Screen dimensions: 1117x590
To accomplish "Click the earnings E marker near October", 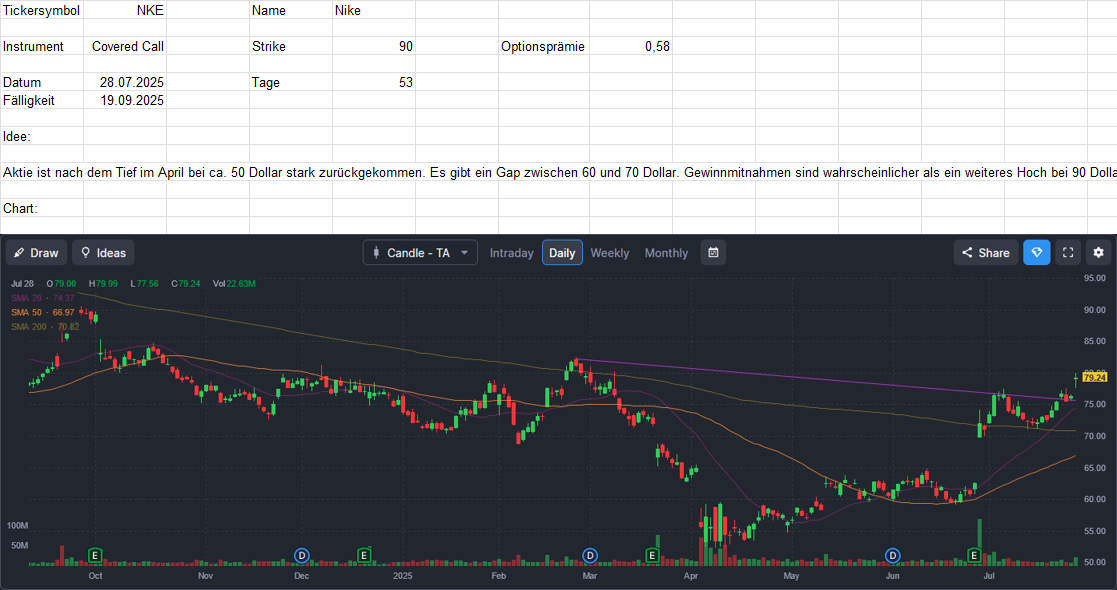I will coord(95,555).
